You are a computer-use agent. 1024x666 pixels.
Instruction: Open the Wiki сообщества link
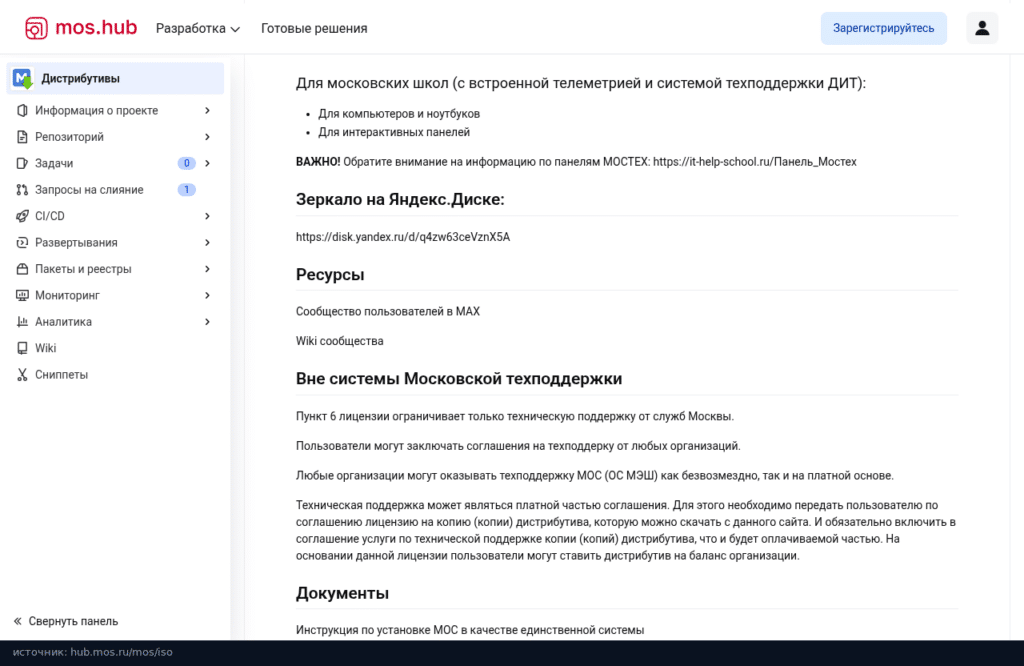[x=340, y=341]
